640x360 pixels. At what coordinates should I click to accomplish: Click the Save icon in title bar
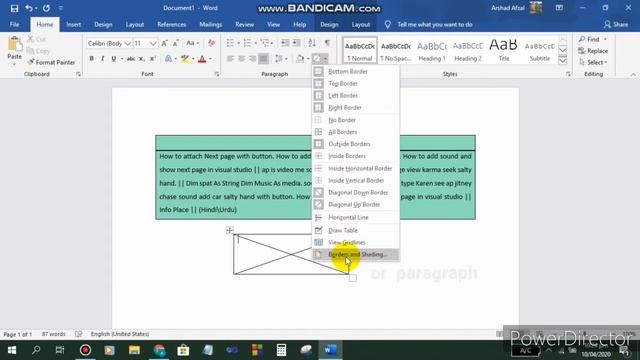pyautogui.click(x=14, y=8)
